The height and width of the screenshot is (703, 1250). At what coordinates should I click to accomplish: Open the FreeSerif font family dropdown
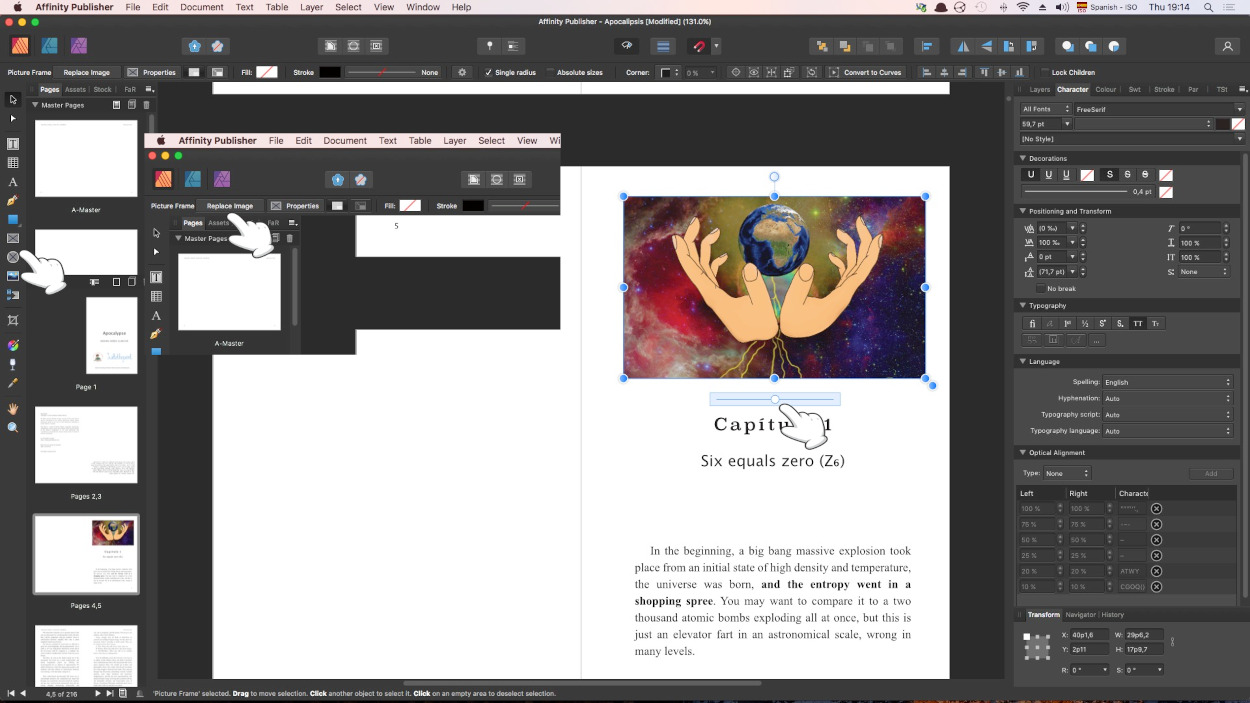1159,109
